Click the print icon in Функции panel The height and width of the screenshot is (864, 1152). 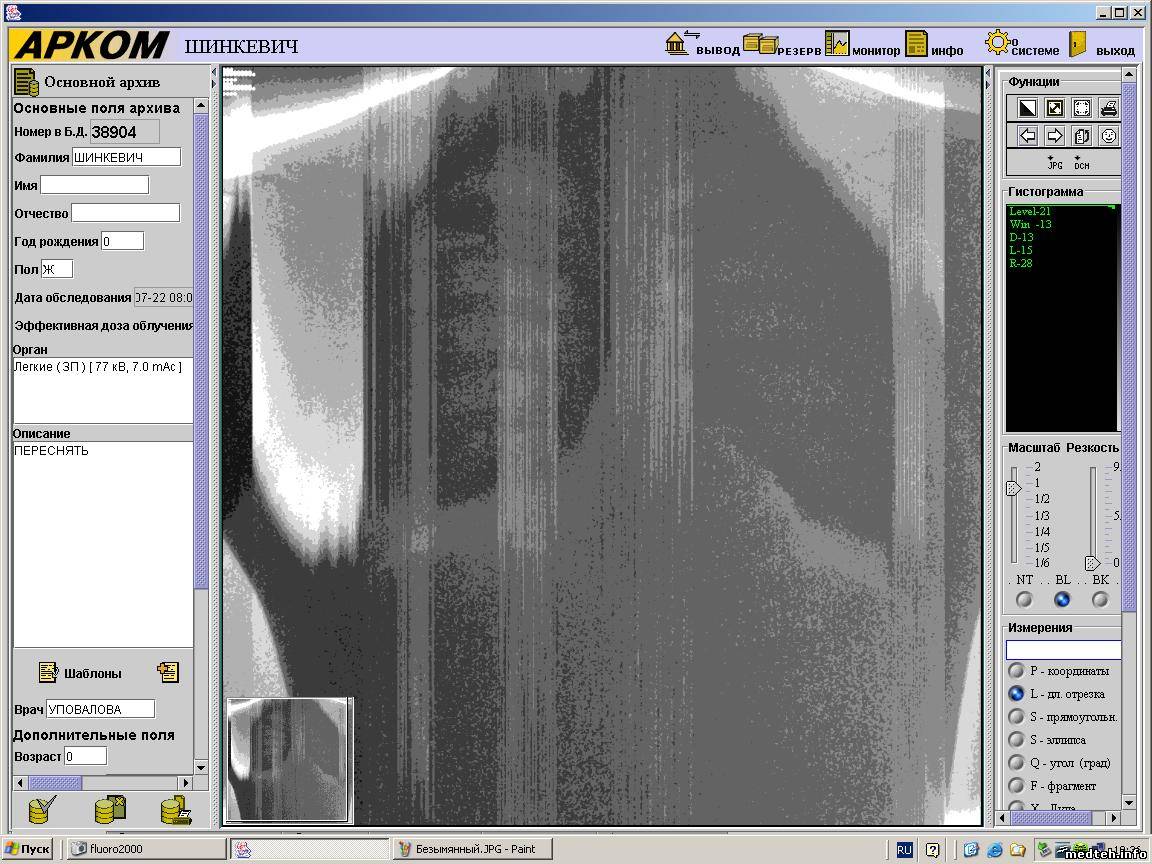click(x=1108, y=108)
